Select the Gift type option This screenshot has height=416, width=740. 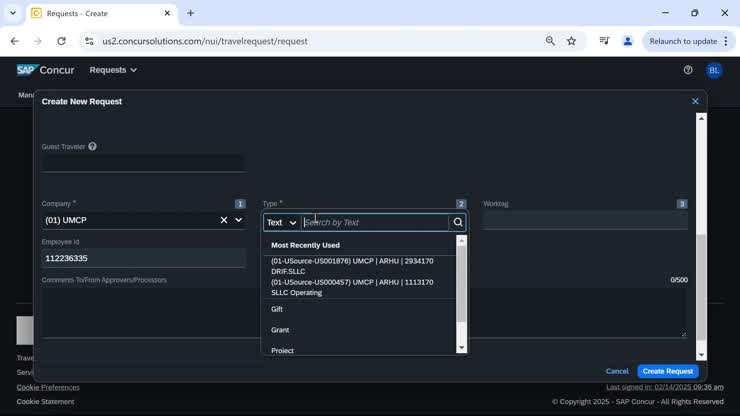(277, 309)
